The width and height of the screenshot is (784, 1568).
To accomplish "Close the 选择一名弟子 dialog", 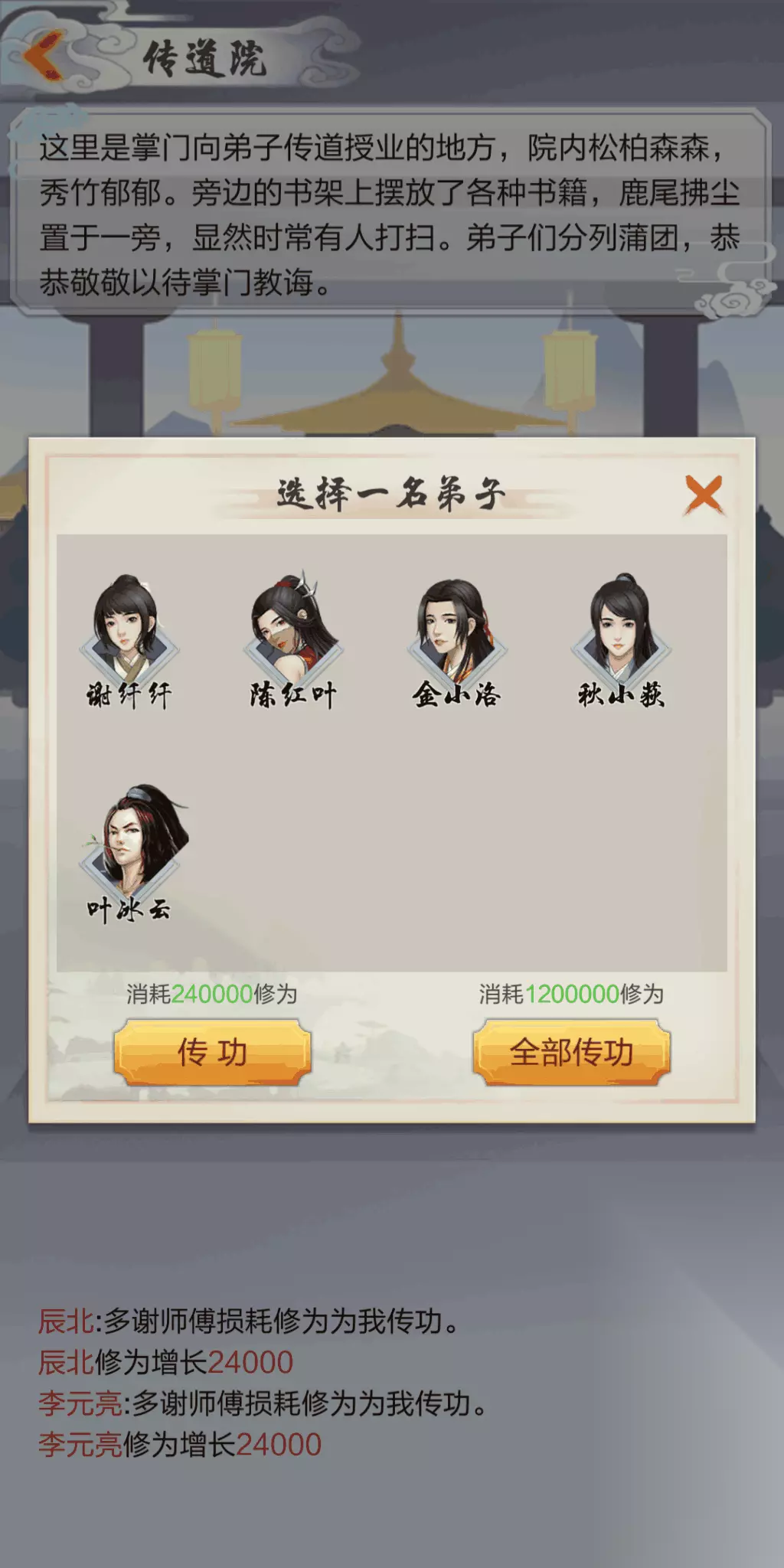I will point(704,495).
